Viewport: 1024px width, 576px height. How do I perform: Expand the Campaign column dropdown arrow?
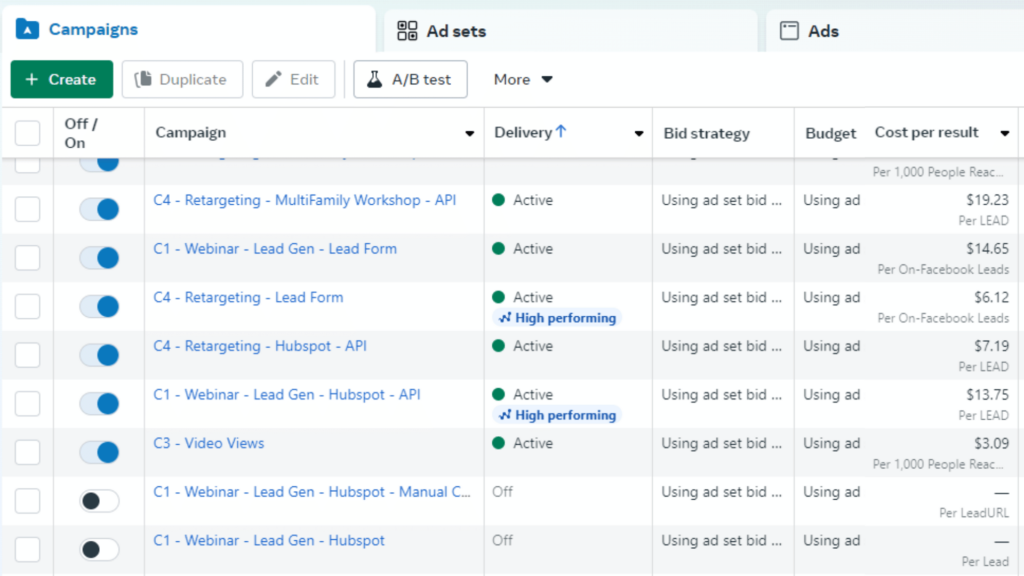[470, 134]
